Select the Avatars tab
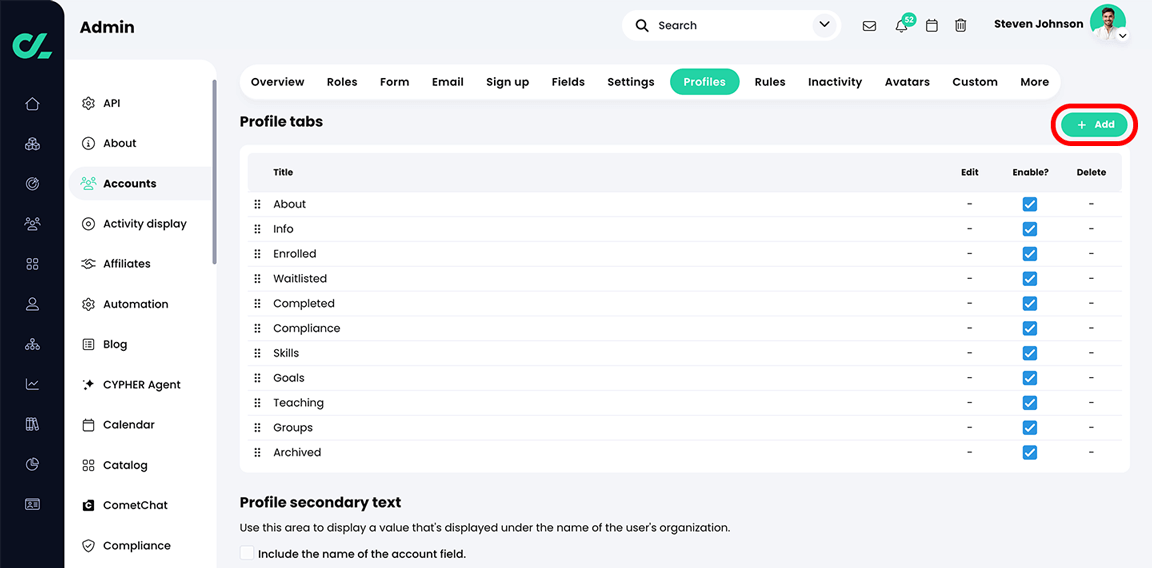This screenshot has height=568, width=1152. point(907,82)
